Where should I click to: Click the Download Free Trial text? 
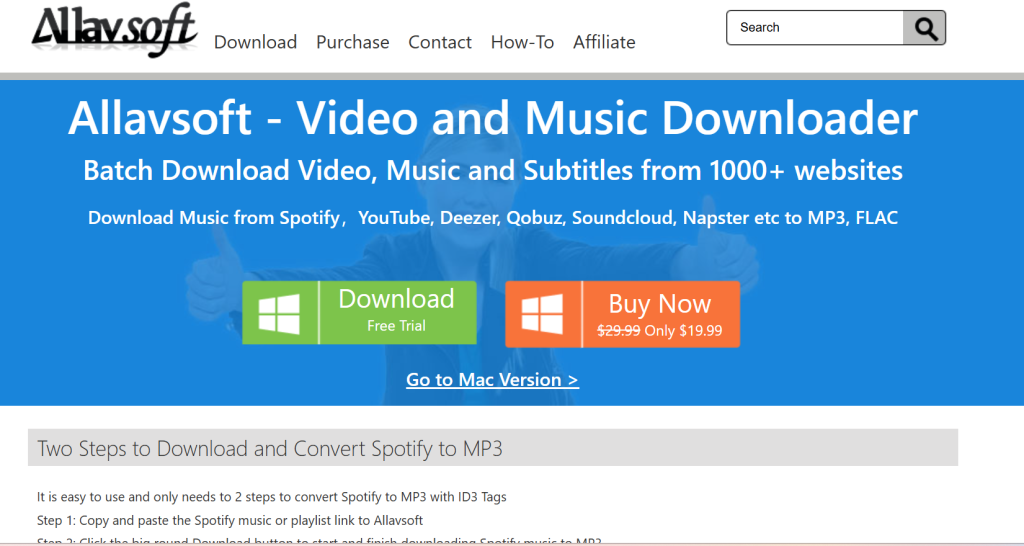pyautogui.click(x=396, y=310)
